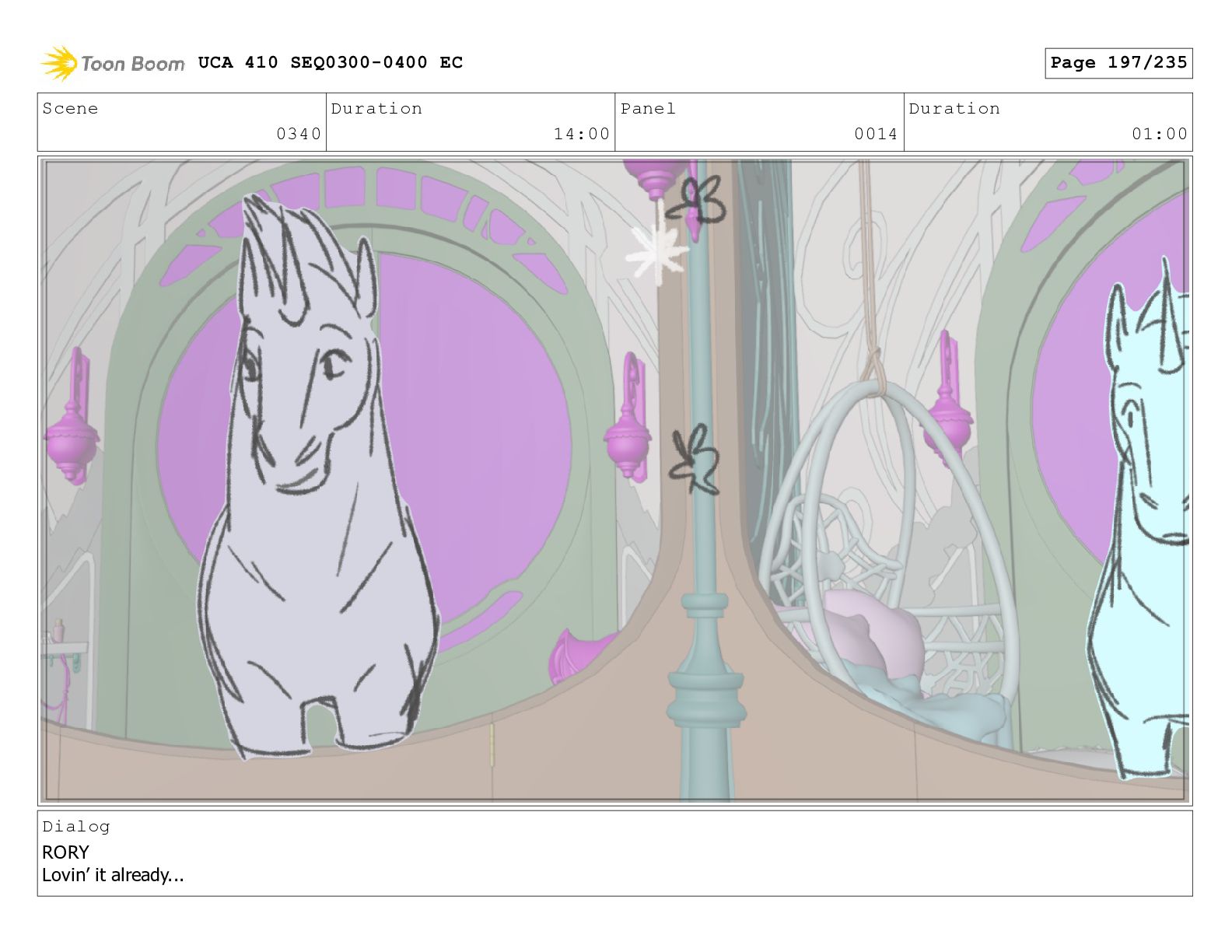
Task: Select the panel duration value "01:00"
Action: click(1160, 134)
